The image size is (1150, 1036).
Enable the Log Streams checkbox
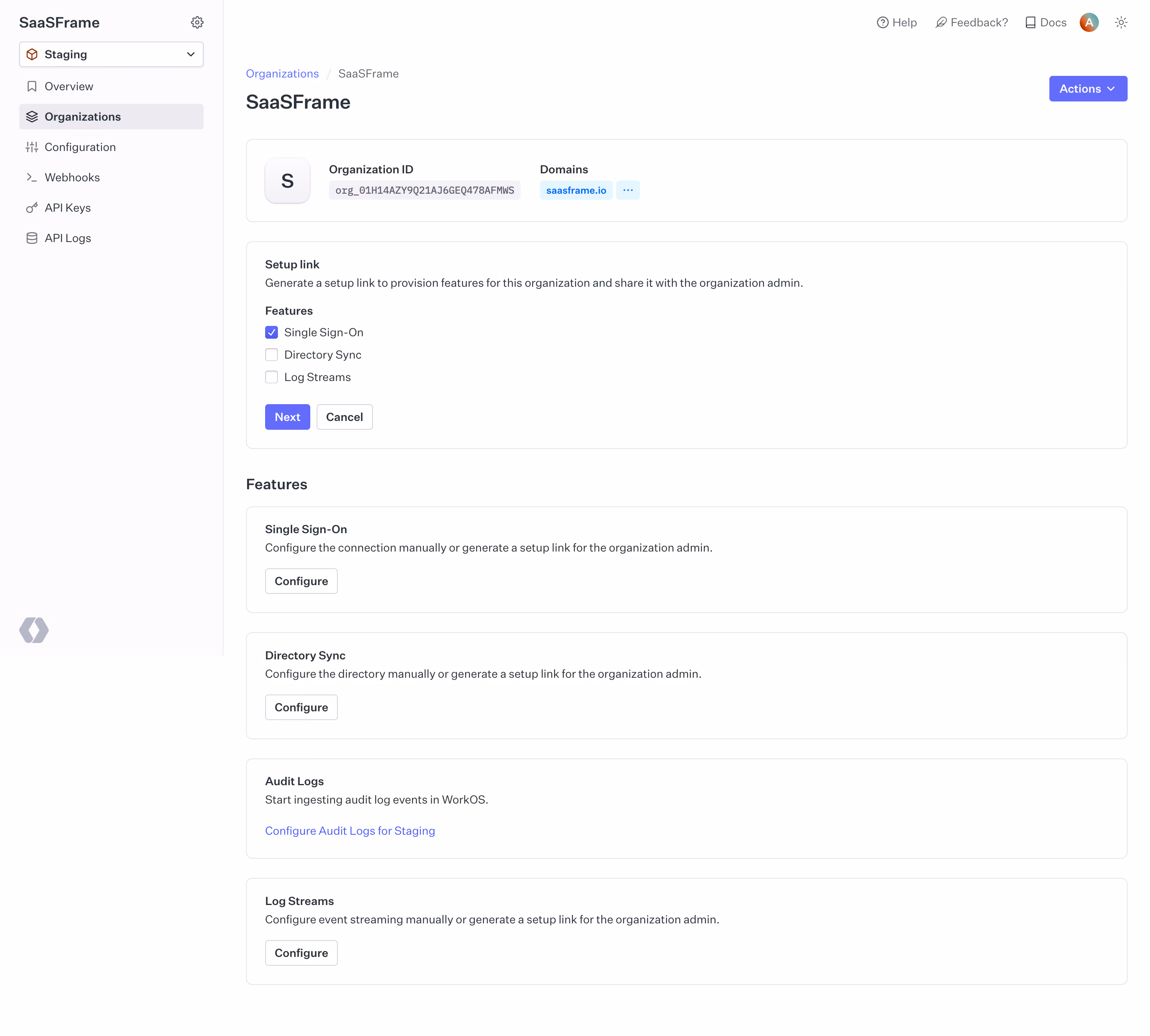272,377
